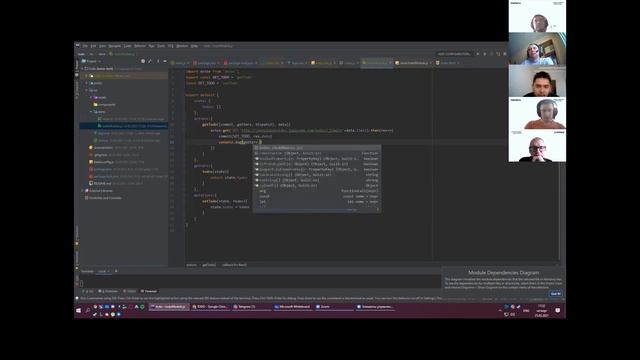This screenshot has width=640, height=360.
Task: Open Project panel options icon
Action: coord(158,61)
